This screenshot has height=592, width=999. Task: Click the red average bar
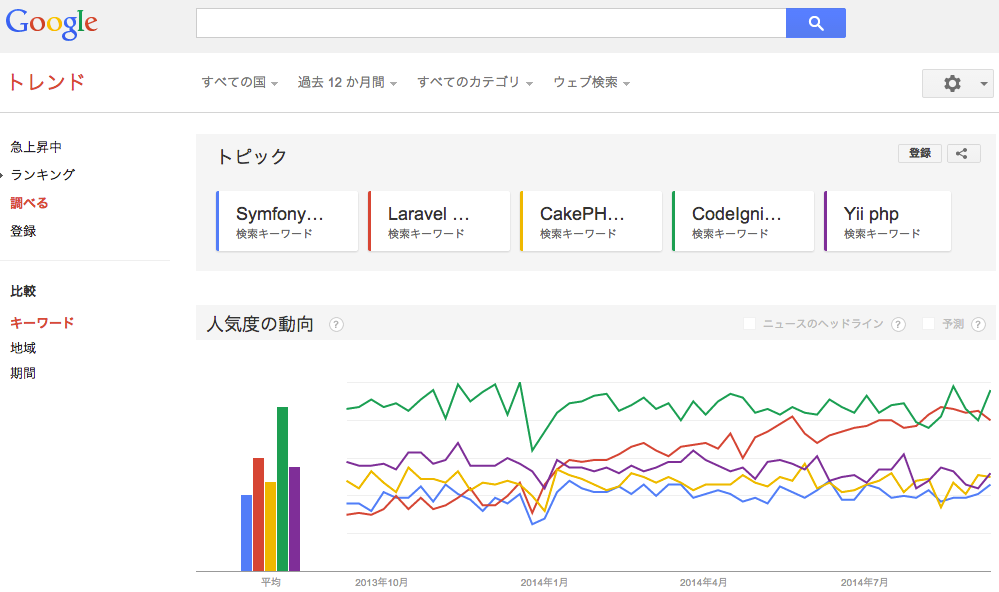(x=259, y=514)
